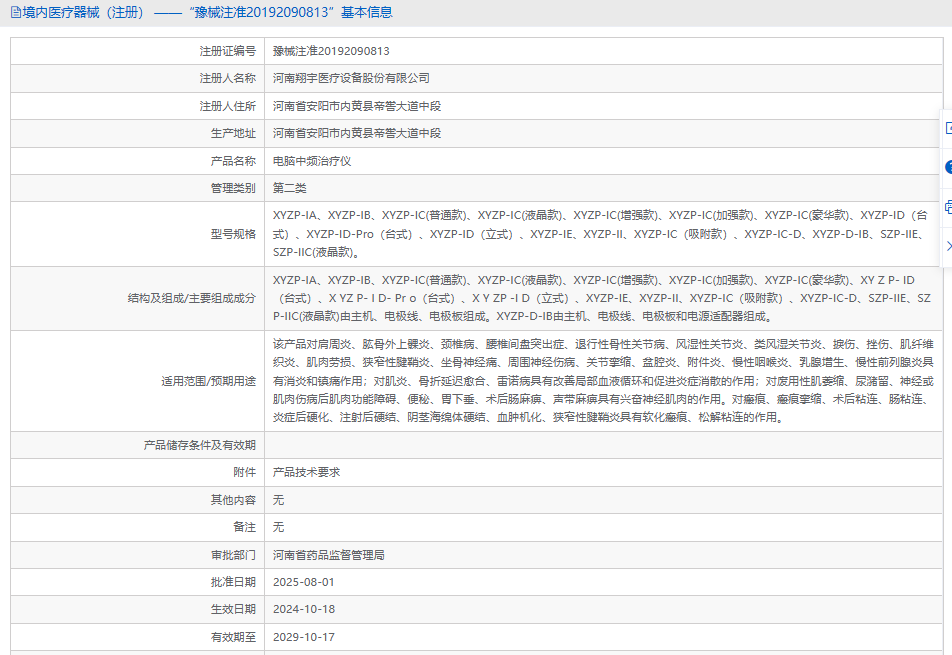
Task: Click registrant name 河南翔宇医疗设备股份有限公司
Action: tap(351, 78)
